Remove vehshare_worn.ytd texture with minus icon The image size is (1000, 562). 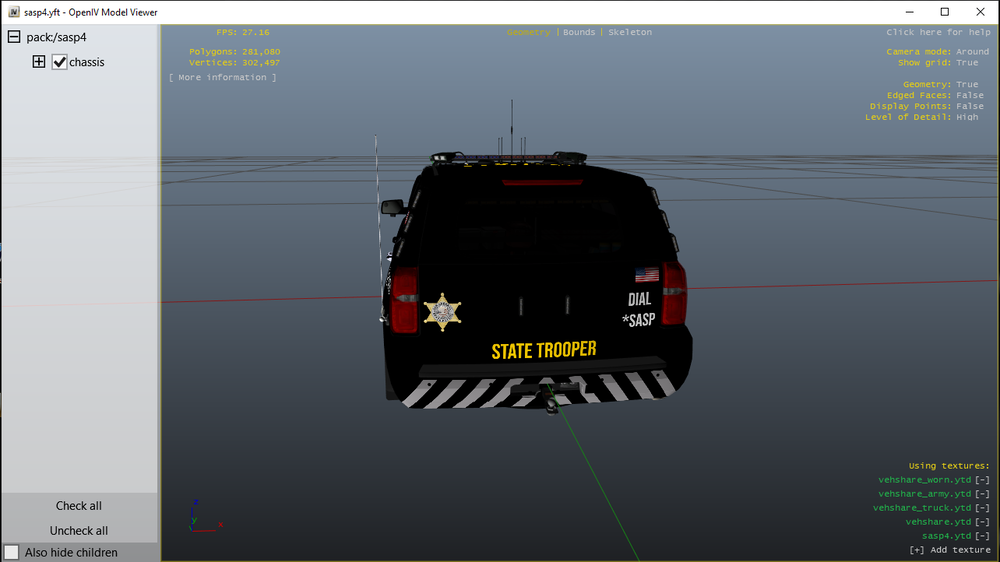(x=982, y=480)
